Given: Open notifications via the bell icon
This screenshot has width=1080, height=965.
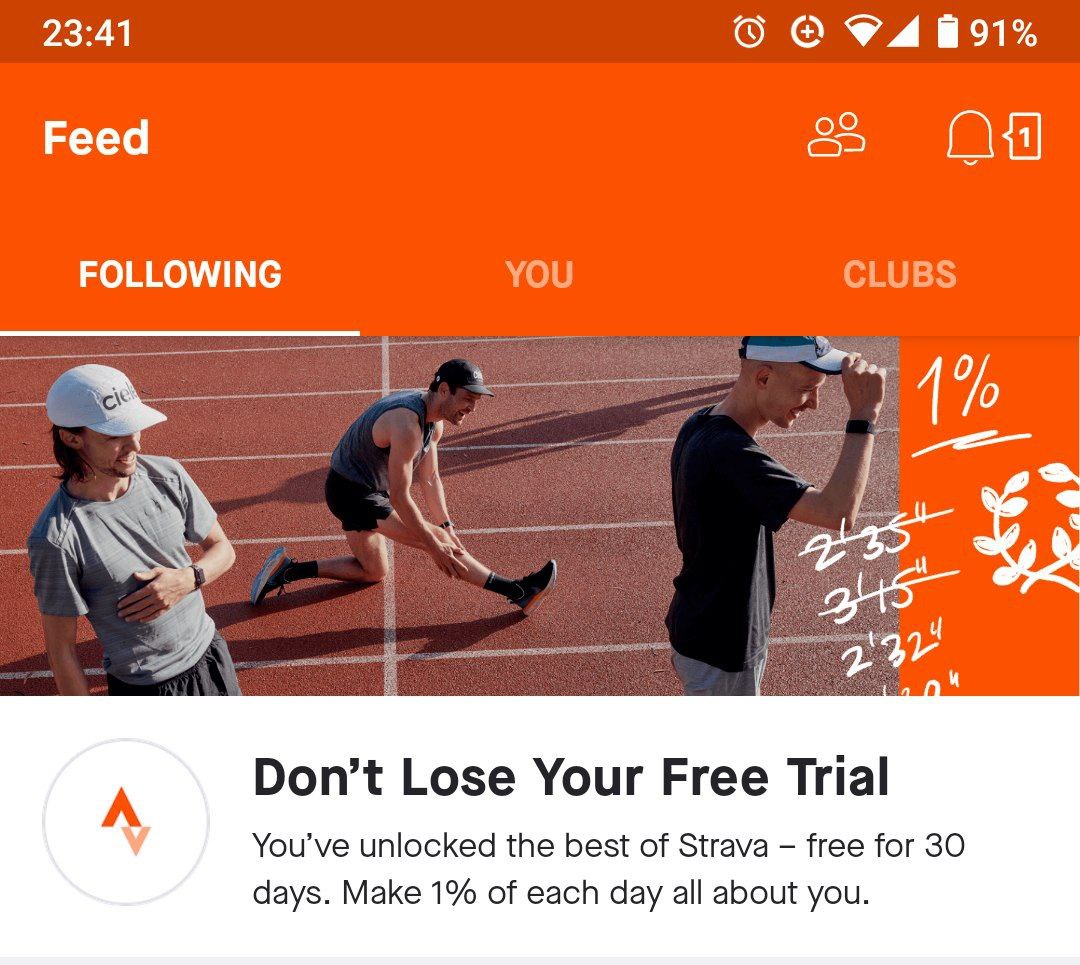Looking at the screenshot, I should 969,137.
